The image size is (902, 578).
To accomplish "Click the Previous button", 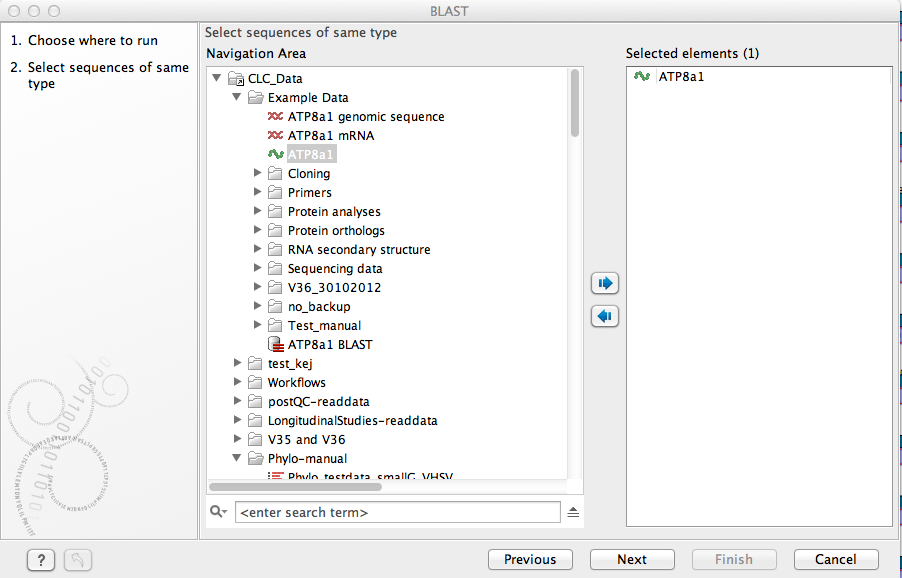I will point(529,560).
